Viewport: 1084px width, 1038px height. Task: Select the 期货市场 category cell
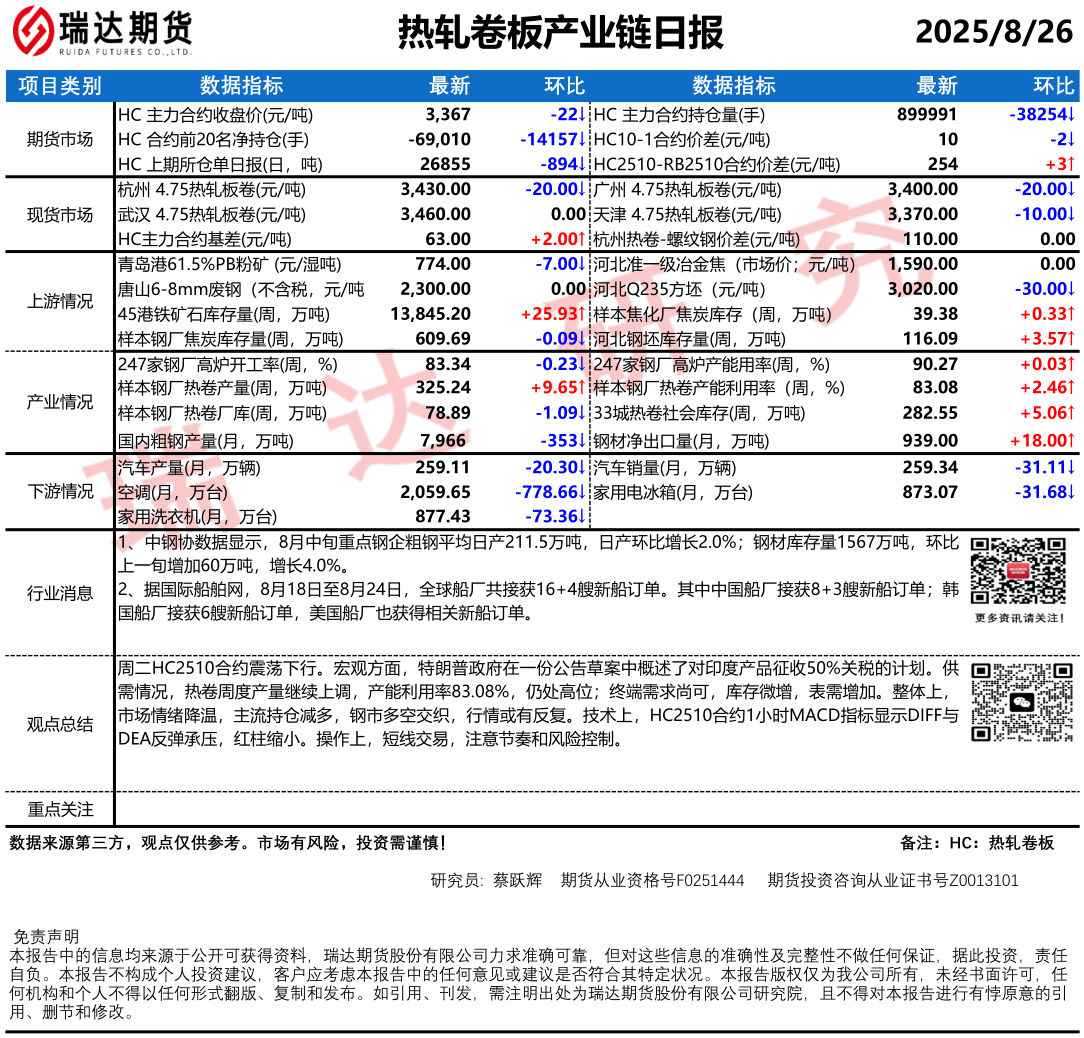click(59, 139)
